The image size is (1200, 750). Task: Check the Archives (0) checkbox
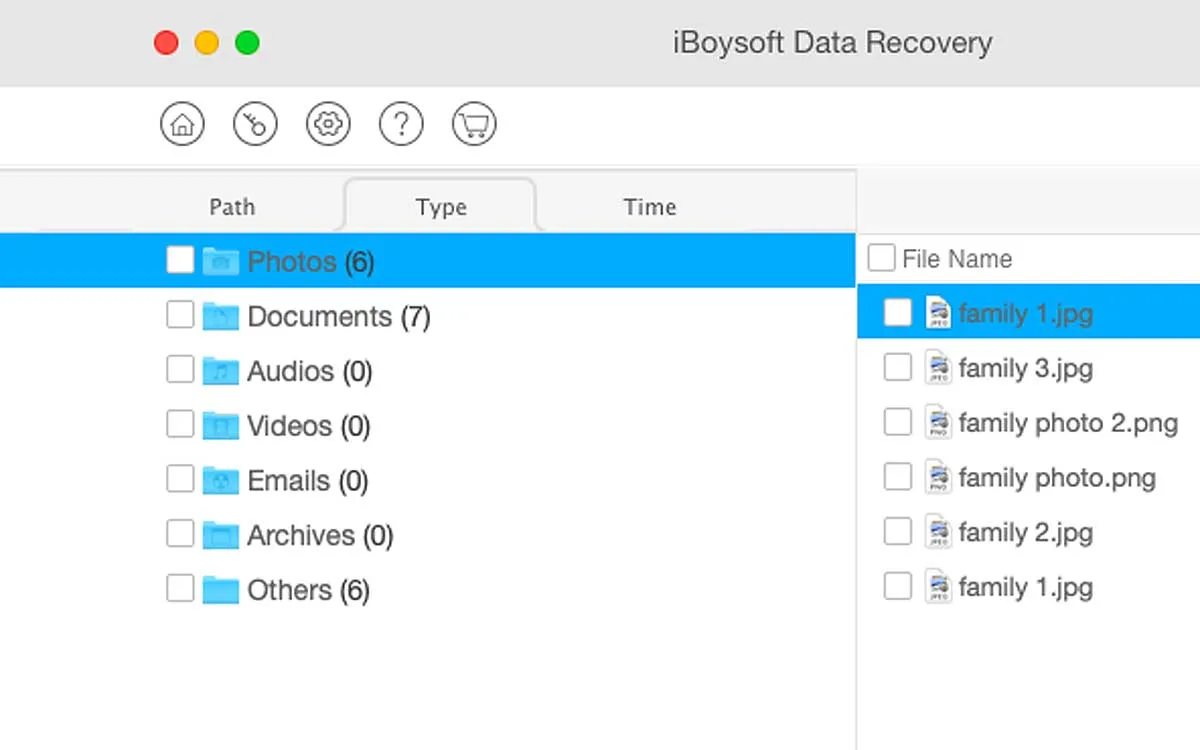(x=180, y=533)
